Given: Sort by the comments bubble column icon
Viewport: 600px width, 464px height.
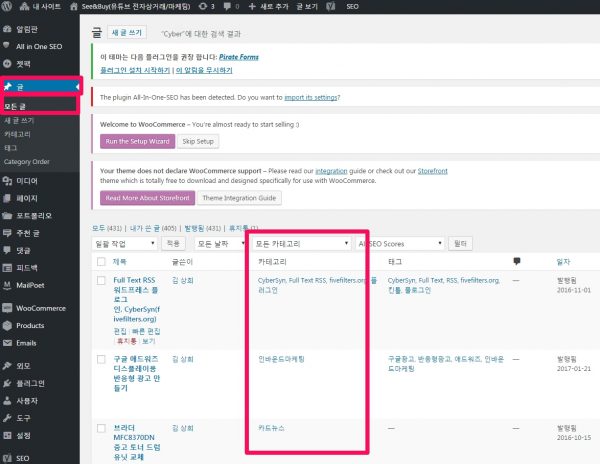Looking at the screenshot, I should point(517,261).
